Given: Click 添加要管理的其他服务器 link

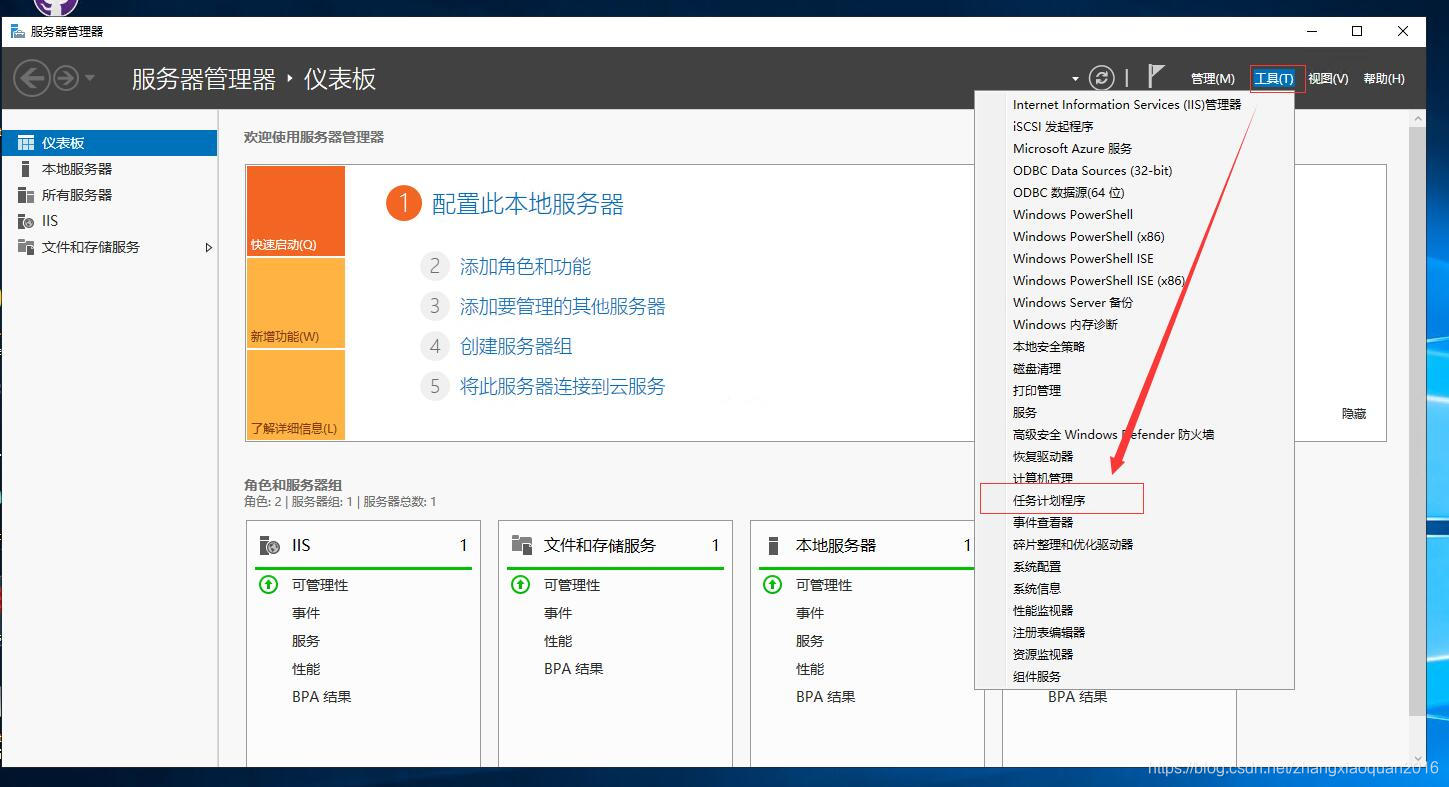Looking at the screenshot, I should [x=562, y=306].
